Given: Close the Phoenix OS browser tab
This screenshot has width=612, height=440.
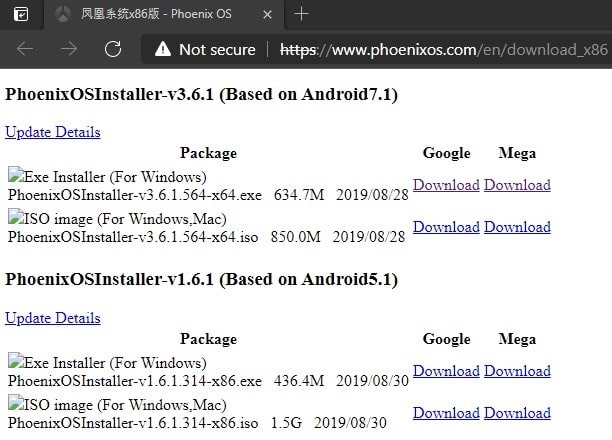Looking at the screenshot, I should coord(267,15).
